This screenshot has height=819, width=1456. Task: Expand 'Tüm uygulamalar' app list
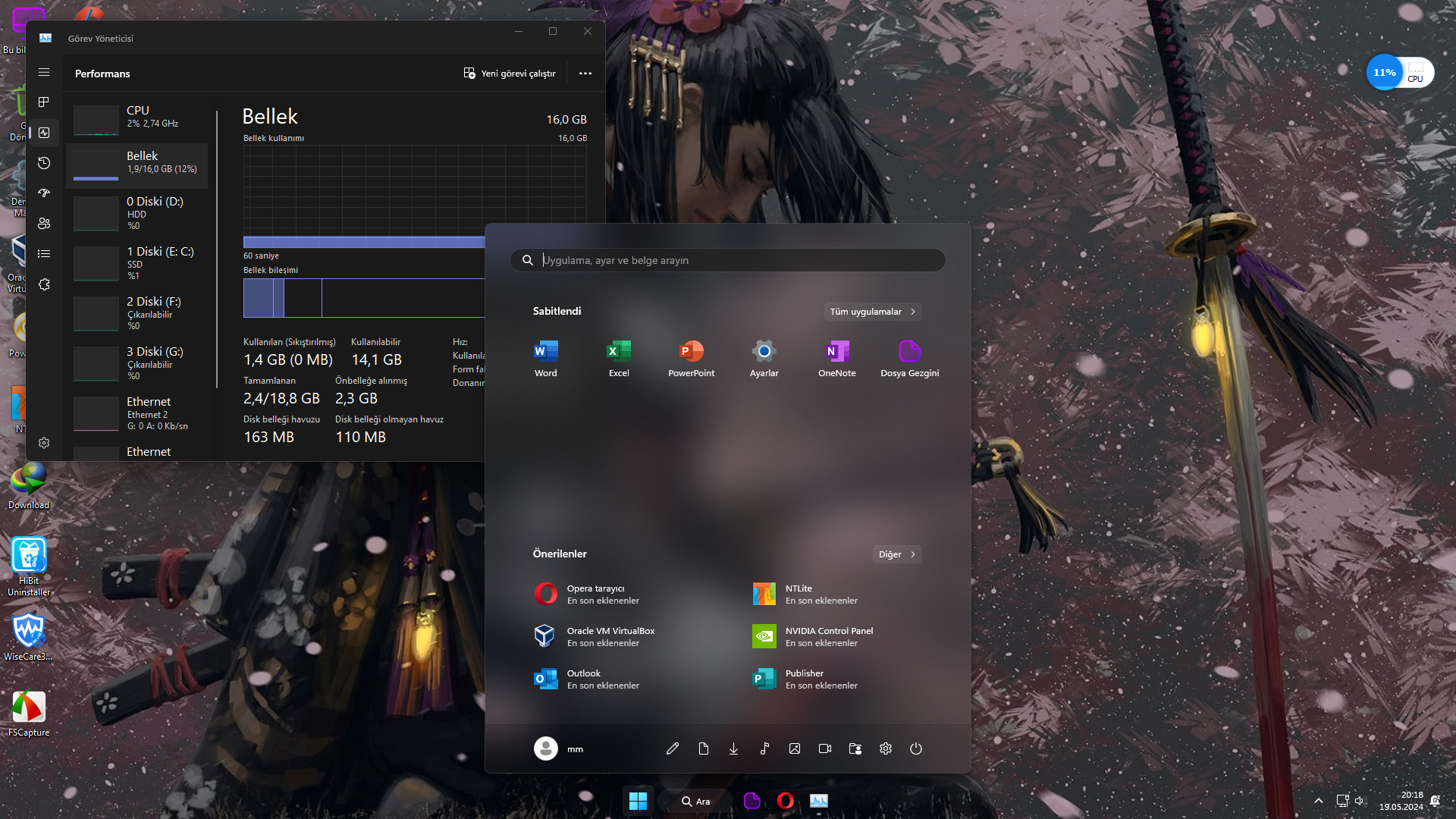(x=873, y=312)
